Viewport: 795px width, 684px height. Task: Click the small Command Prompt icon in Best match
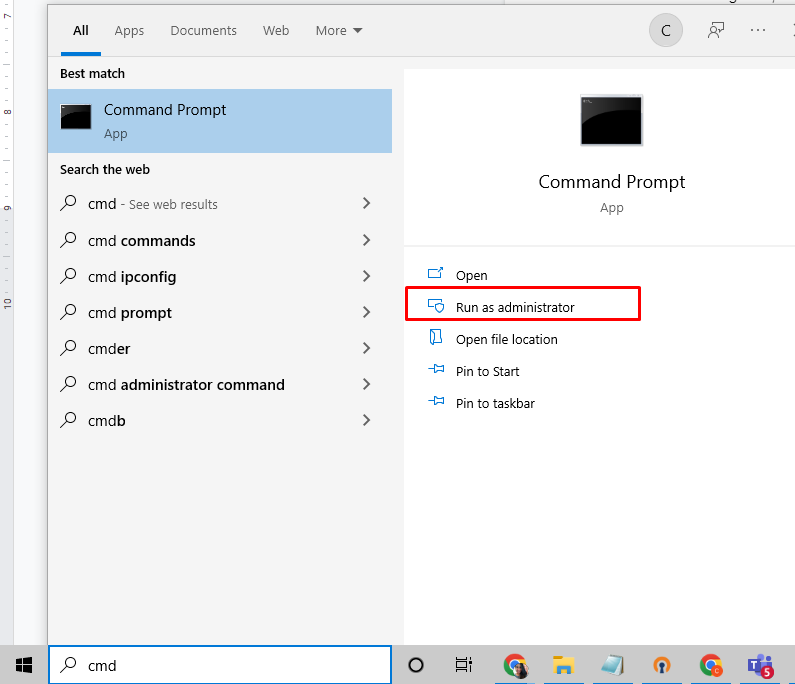[76, 117]
